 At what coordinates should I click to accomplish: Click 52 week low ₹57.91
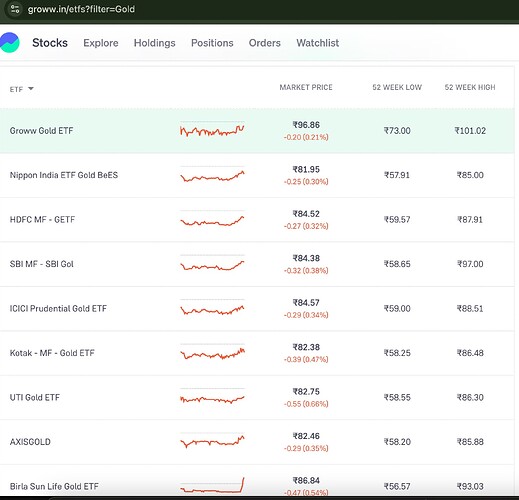click(x=397, y=175)
